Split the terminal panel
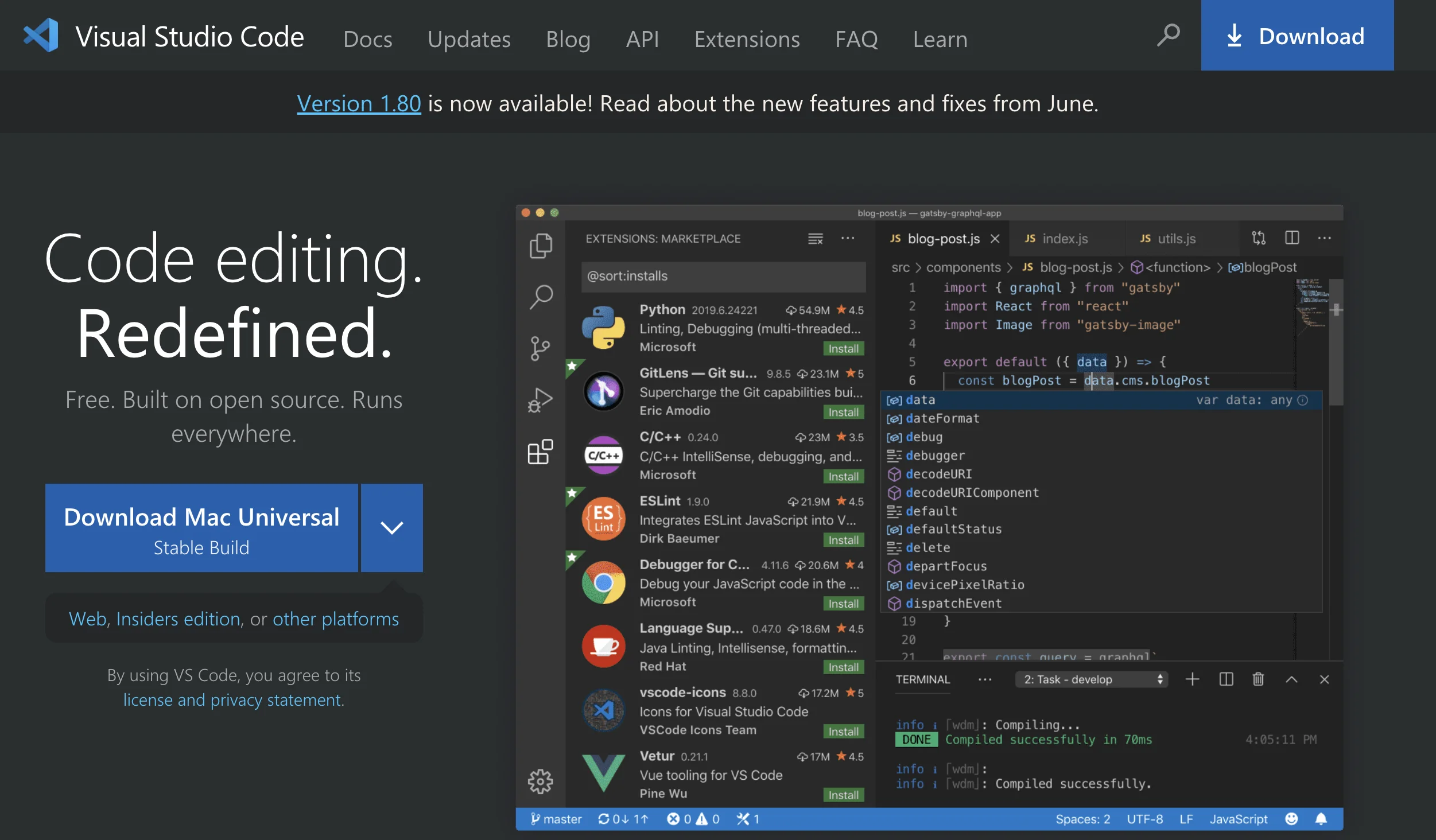Image resolution: width=1436 pixels, height=840 pixels. coord(1226,679)
